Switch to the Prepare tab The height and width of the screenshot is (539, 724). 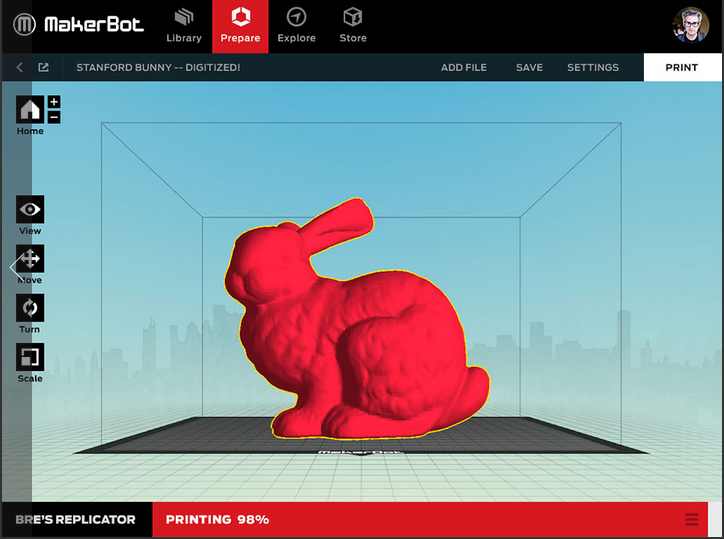coord(240,26)
